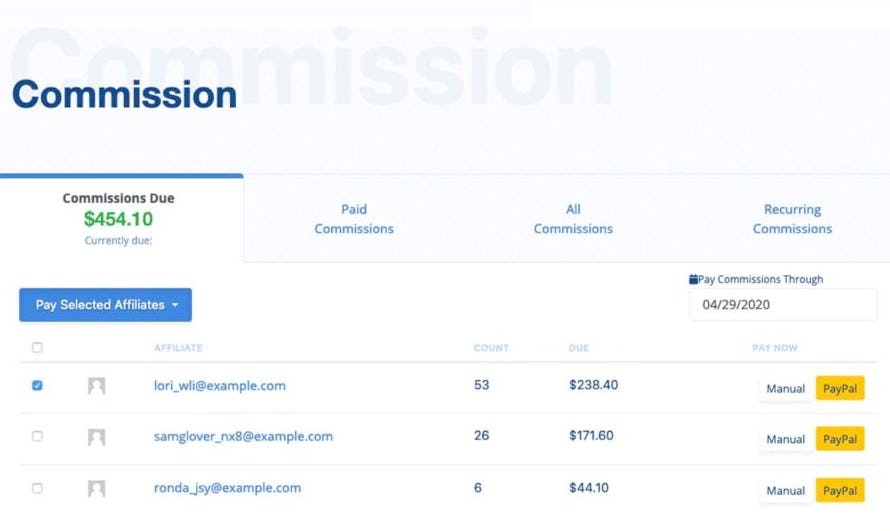Pay lori_wli via PayPal button
Image resolution: width=890 pixels, height=531 pixels.
(x=841, y=388)
